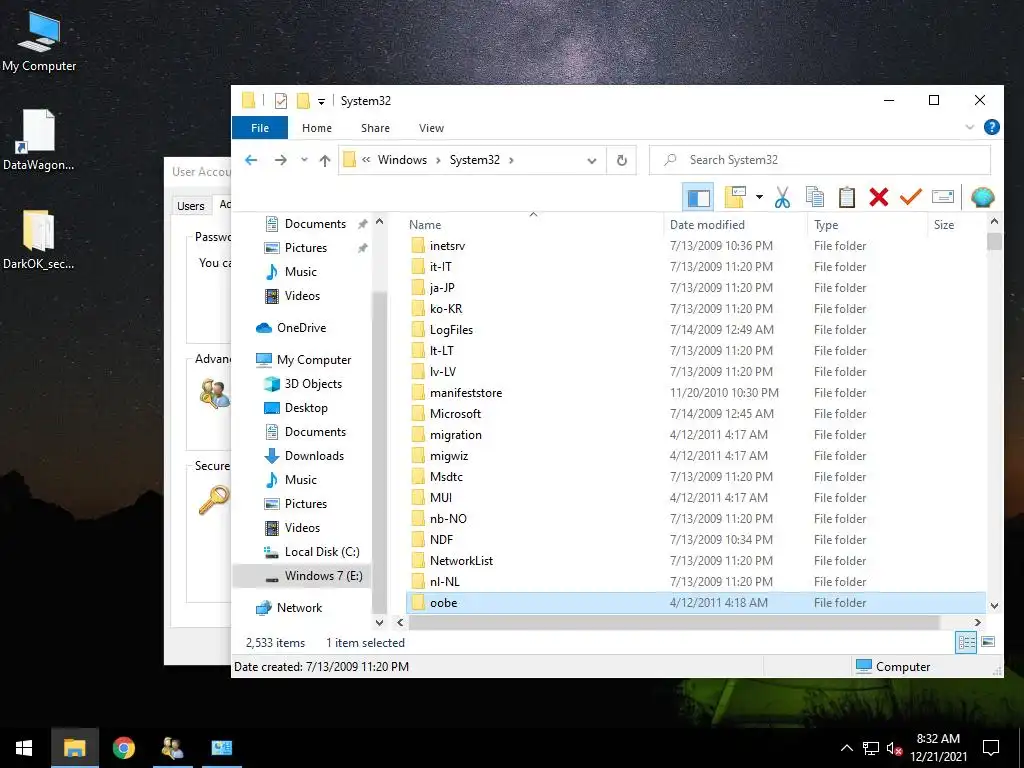Go back with the left arrow
Image resolution: width=1024 pixels, height=768 pixels.
(251, 160)
